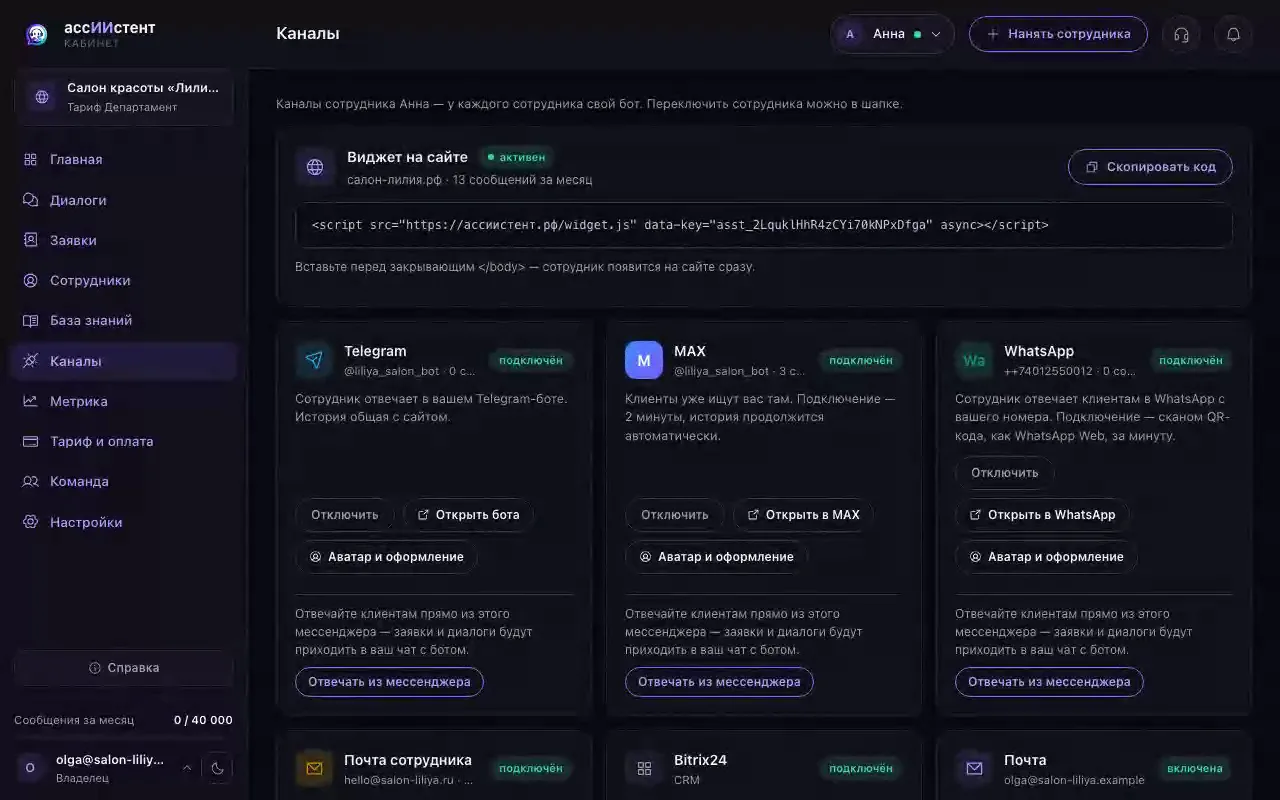This screenshot has width=1280, height=800.
Task: Open Настройки page
Action: [124, 522]
